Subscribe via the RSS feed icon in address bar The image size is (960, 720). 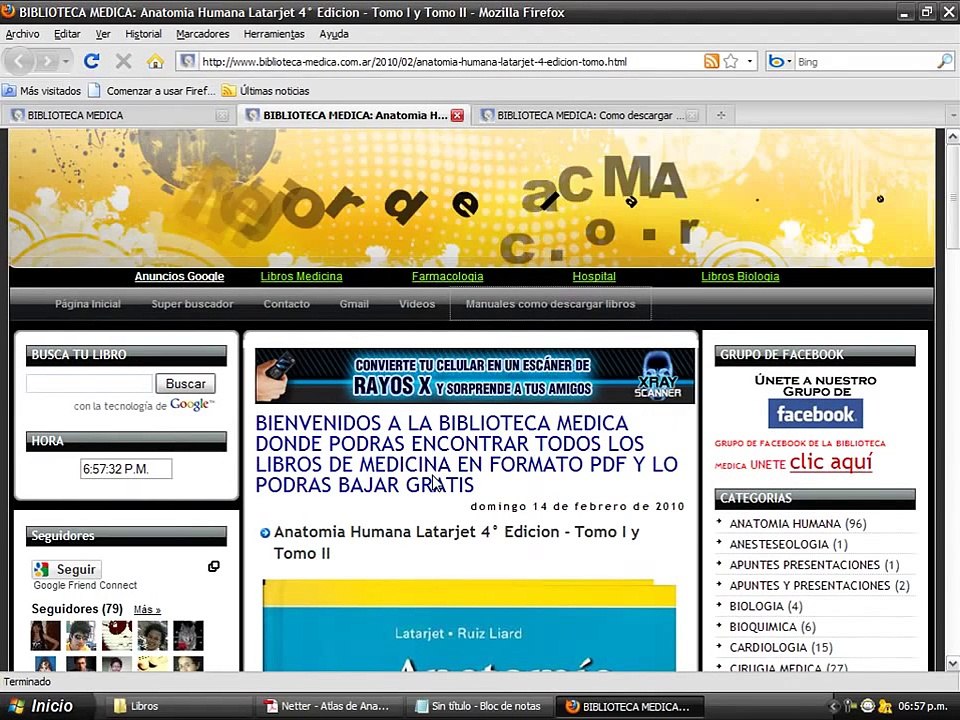[711, 61]
